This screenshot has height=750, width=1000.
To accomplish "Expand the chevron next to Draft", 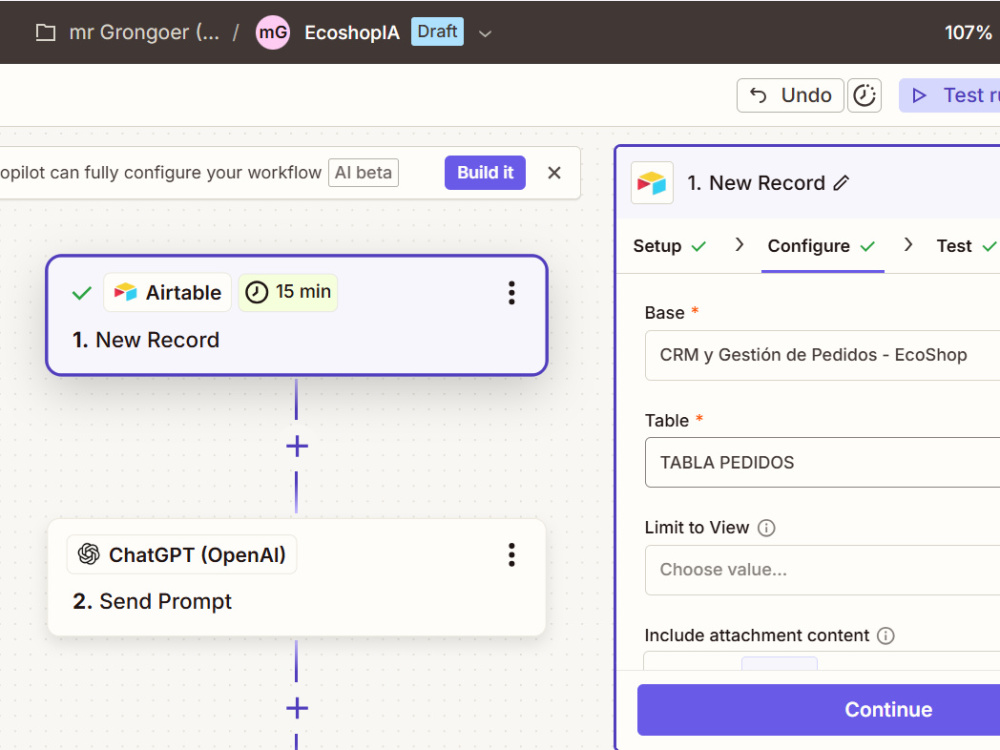I will (485, 33).
